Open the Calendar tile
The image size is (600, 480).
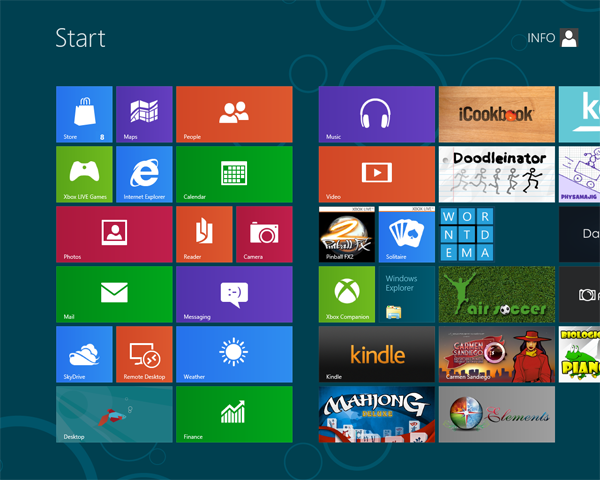coord(234,174)
